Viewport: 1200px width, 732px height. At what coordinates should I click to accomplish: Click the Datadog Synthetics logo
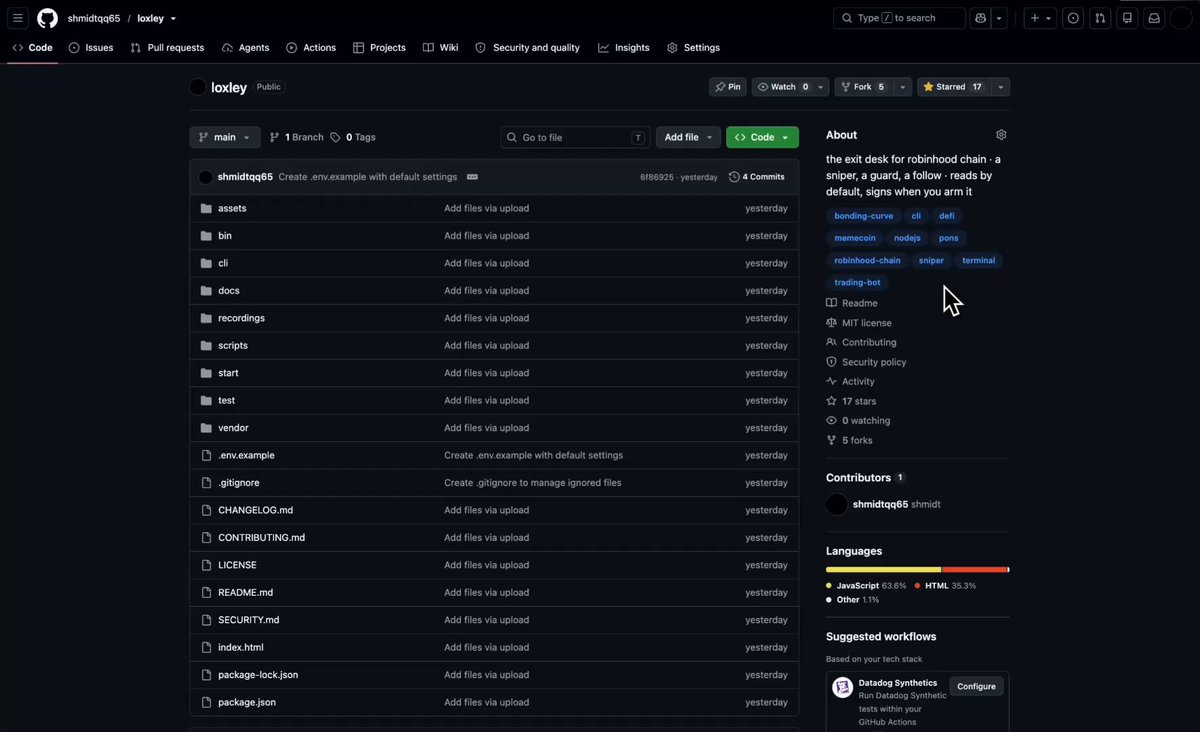pos(843,687)
